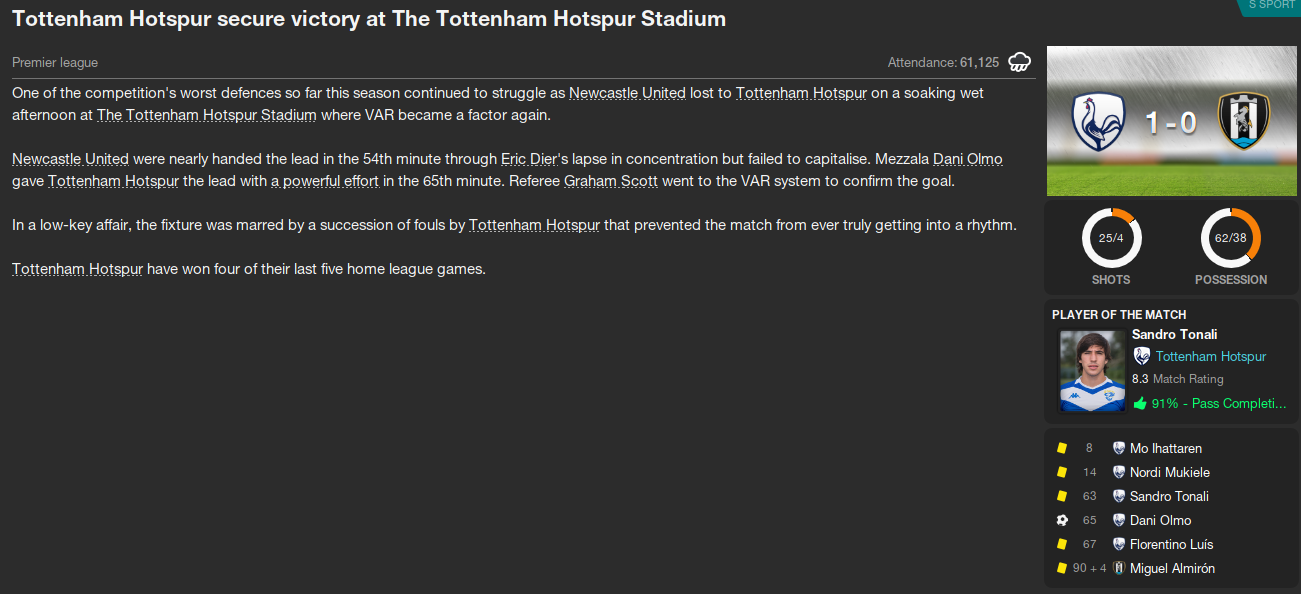Click the goal ball icon at minute 65
Screen dimensions: 1301x594
tap(1062, 520)
